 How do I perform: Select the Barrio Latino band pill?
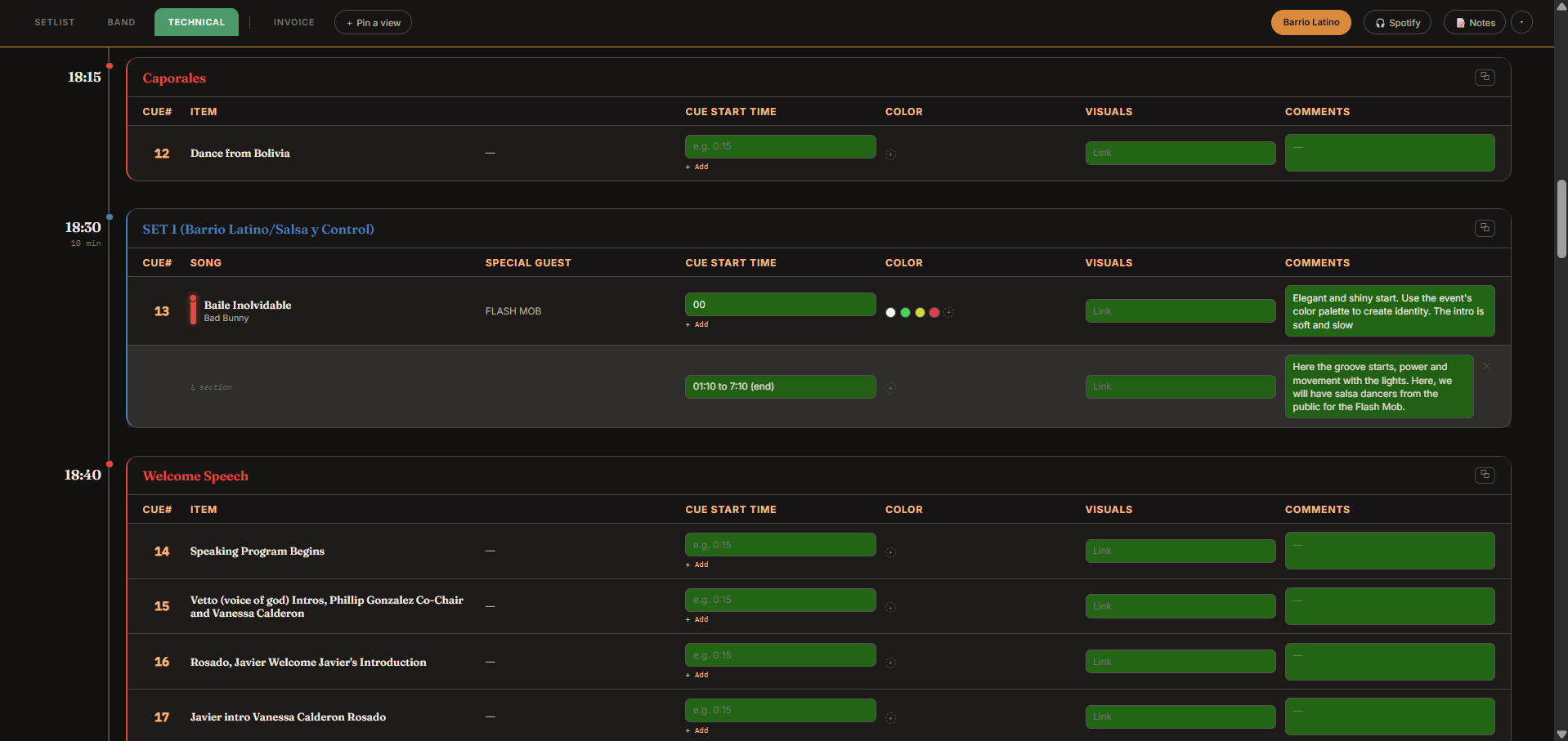[1310, 22]
